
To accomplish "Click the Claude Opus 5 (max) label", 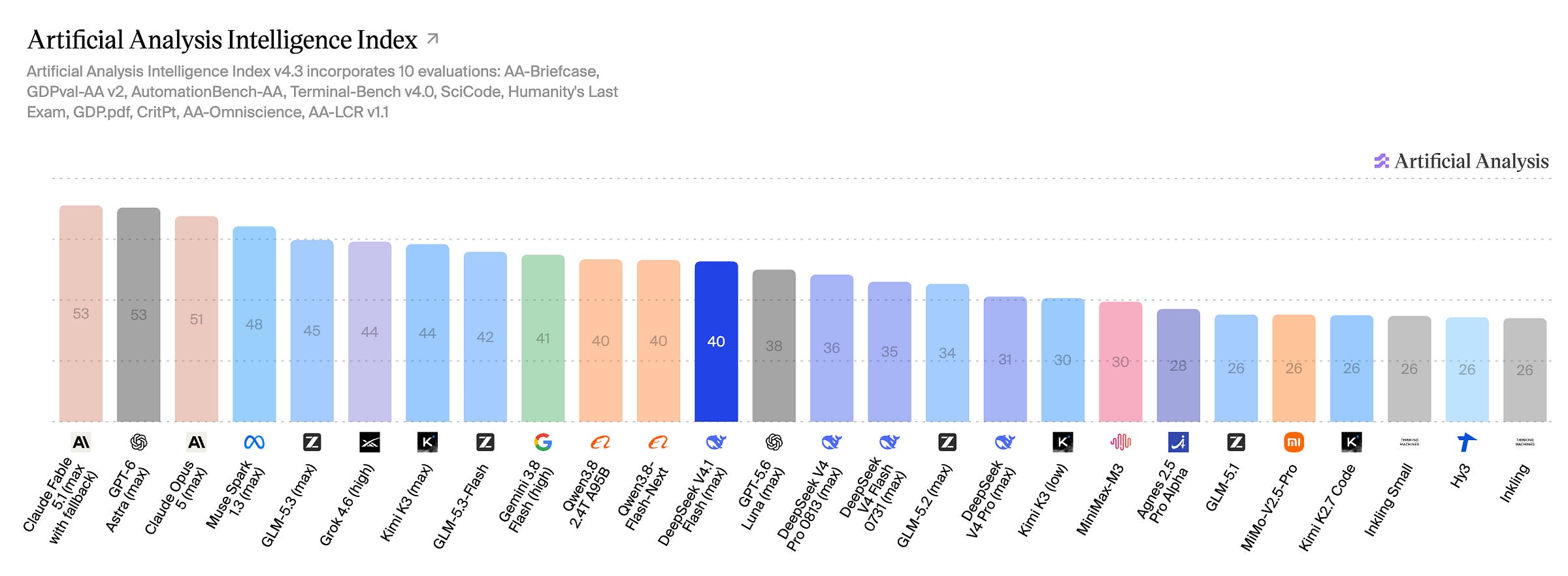I will (x=174, y=498).
